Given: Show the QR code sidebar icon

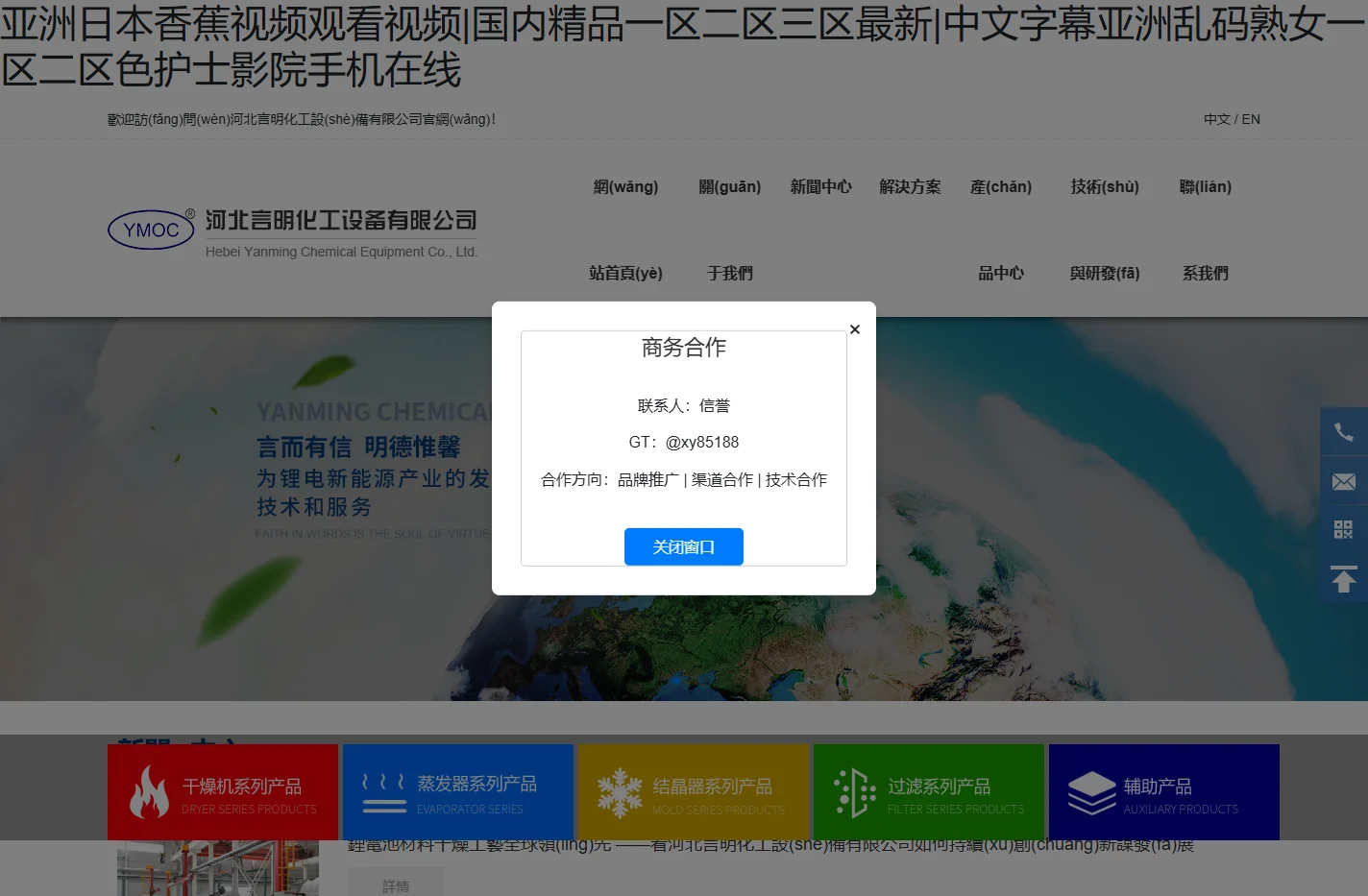Looking at the screenshot, I should coord(1343,530).
